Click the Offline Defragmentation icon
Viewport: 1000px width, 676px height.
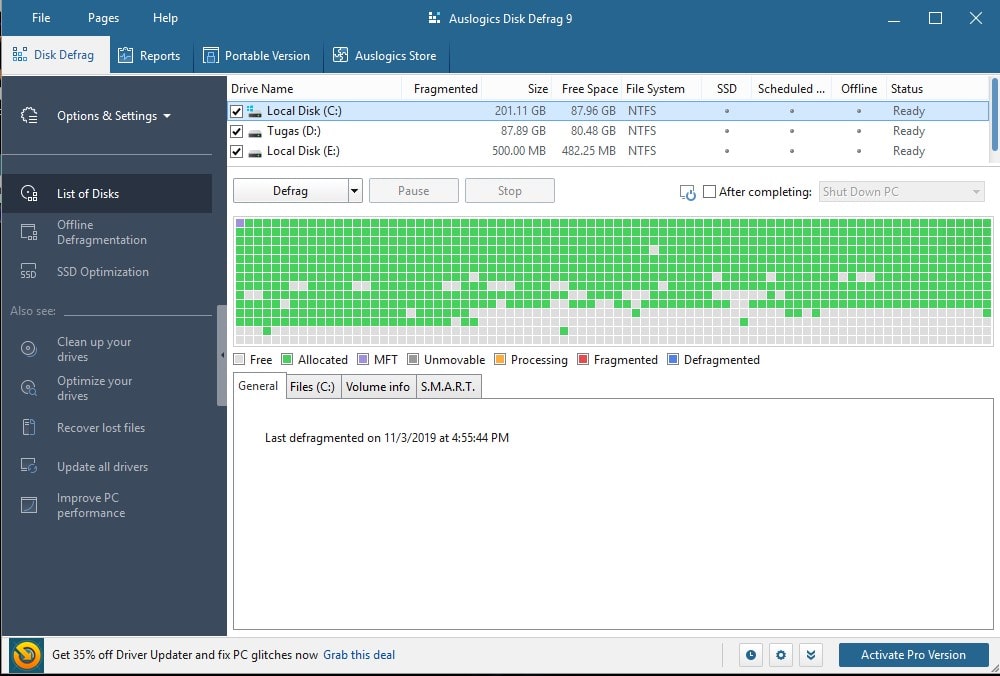[x=29, y=232]
